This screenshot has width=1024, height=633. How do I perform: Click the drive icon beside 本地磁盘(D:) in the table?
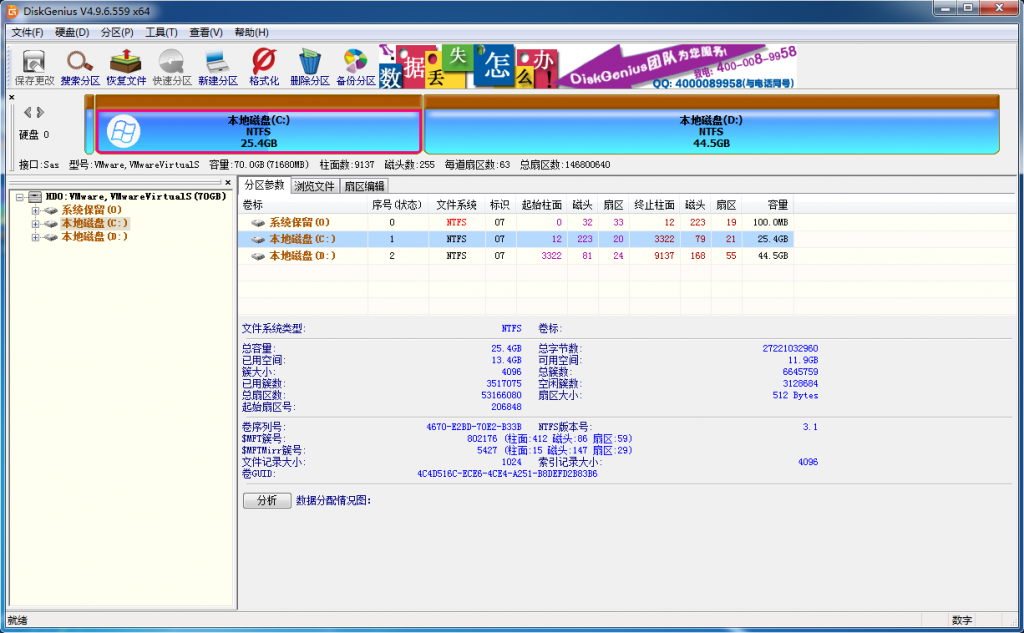click(258, 256)
